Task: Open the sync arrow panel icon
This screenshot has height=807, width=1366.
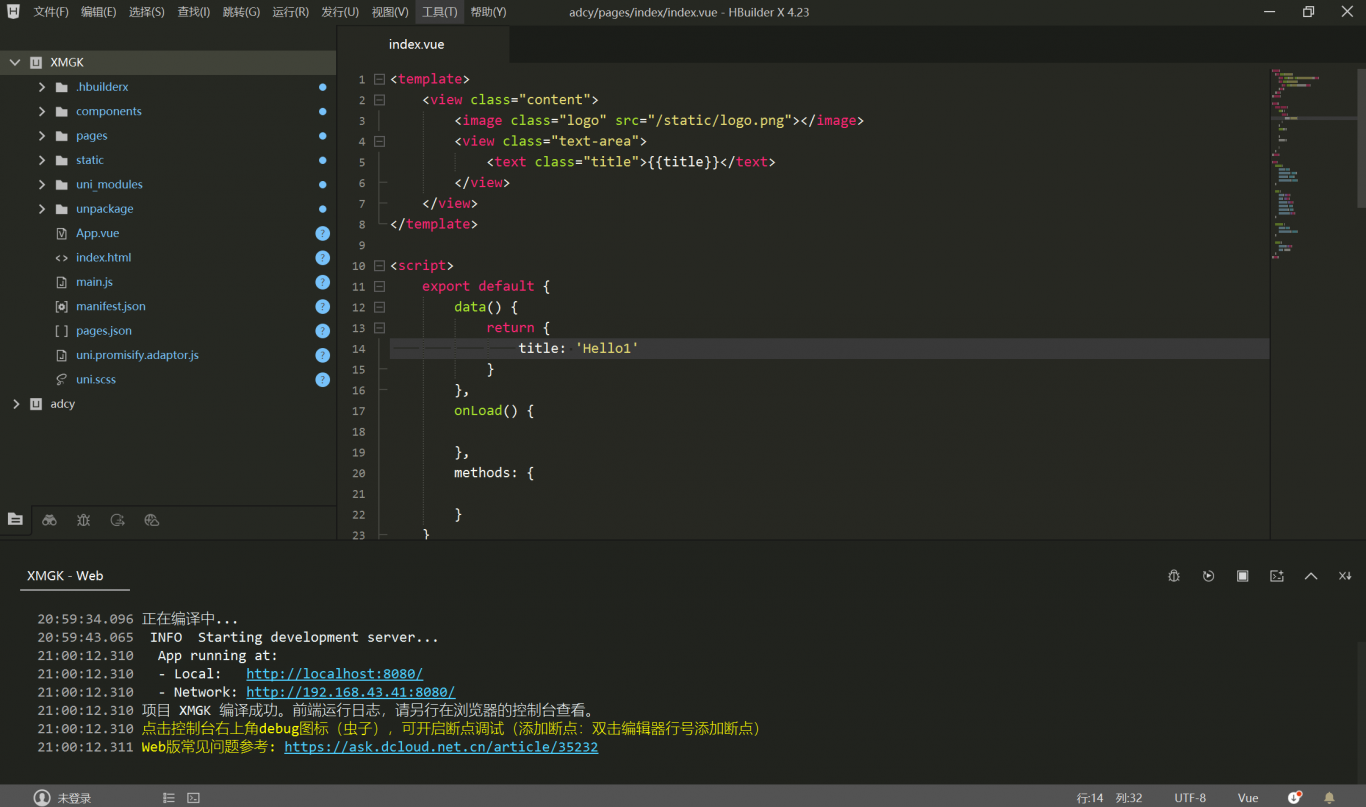Action: pyautogui.click(x=118, y=520)
